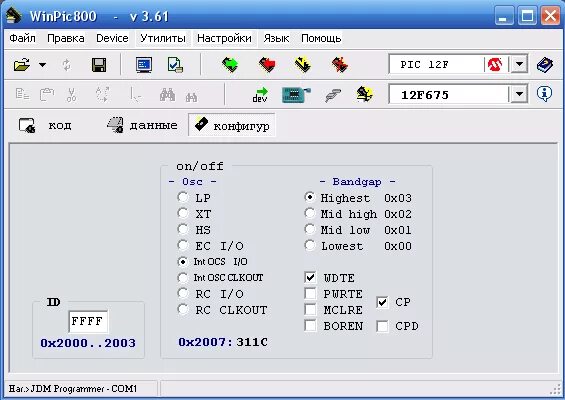Screen dimensions: 565x400
Task: Click the grayed scissors cut icon
Action: 71,95
